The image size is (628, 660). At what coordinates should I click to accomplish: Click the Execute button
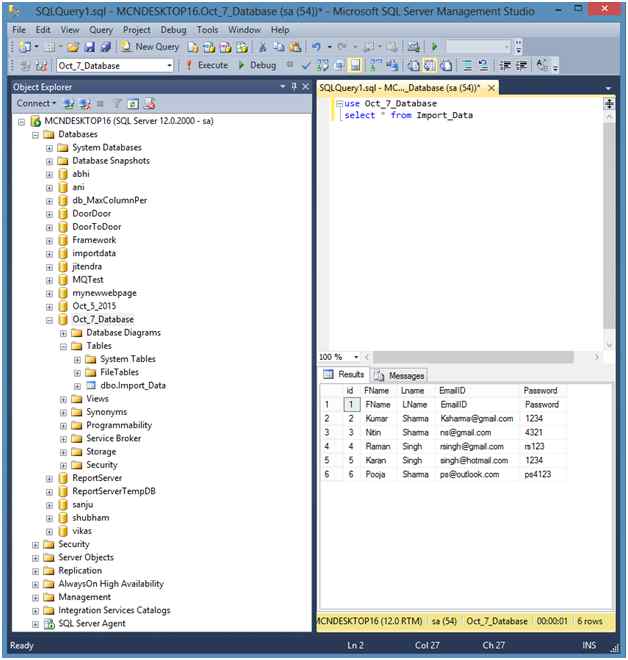click(x=208, y=65)
